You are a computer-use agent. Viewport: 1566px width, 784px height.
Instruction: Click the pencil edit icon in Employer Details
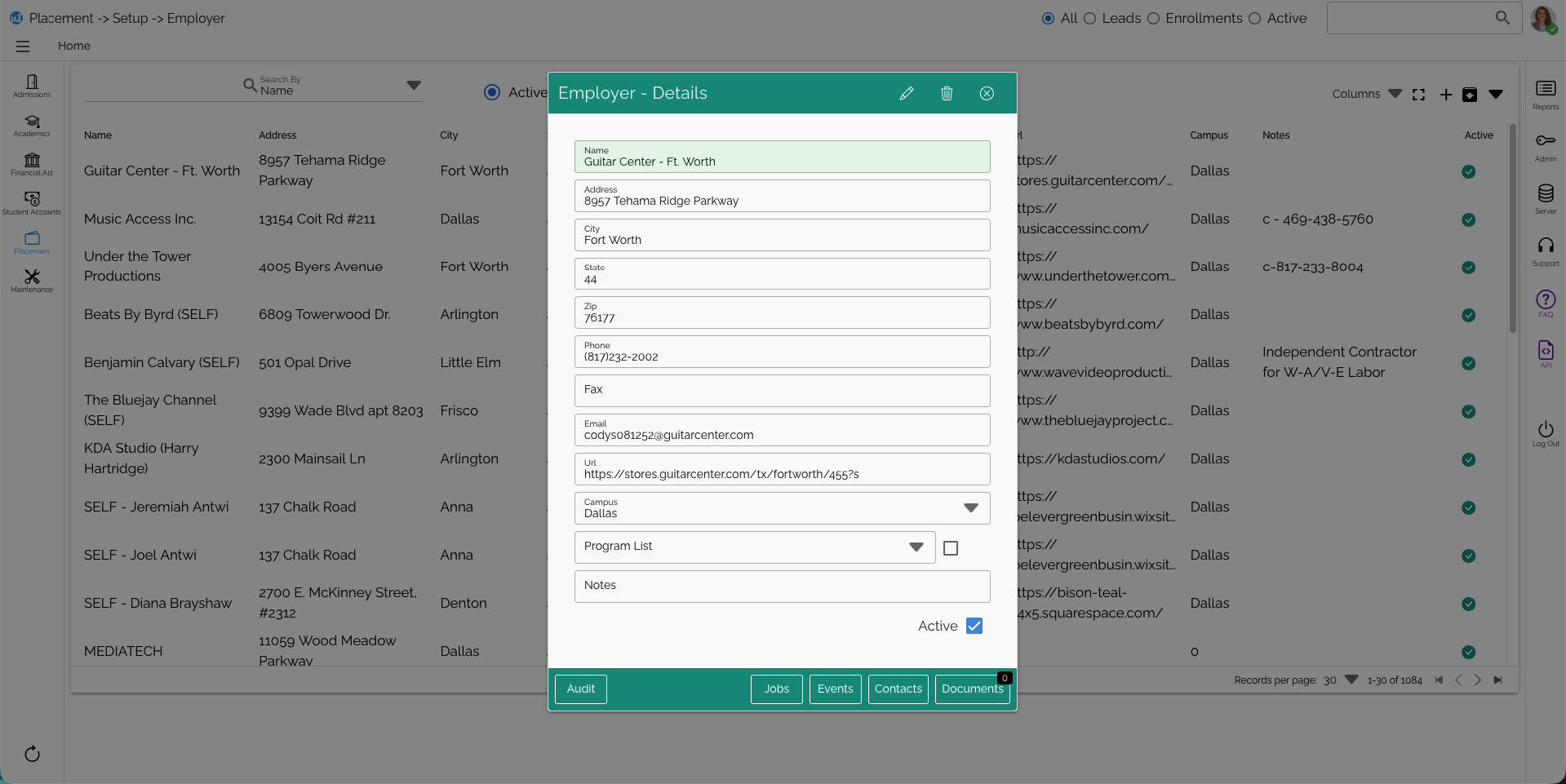906,94
